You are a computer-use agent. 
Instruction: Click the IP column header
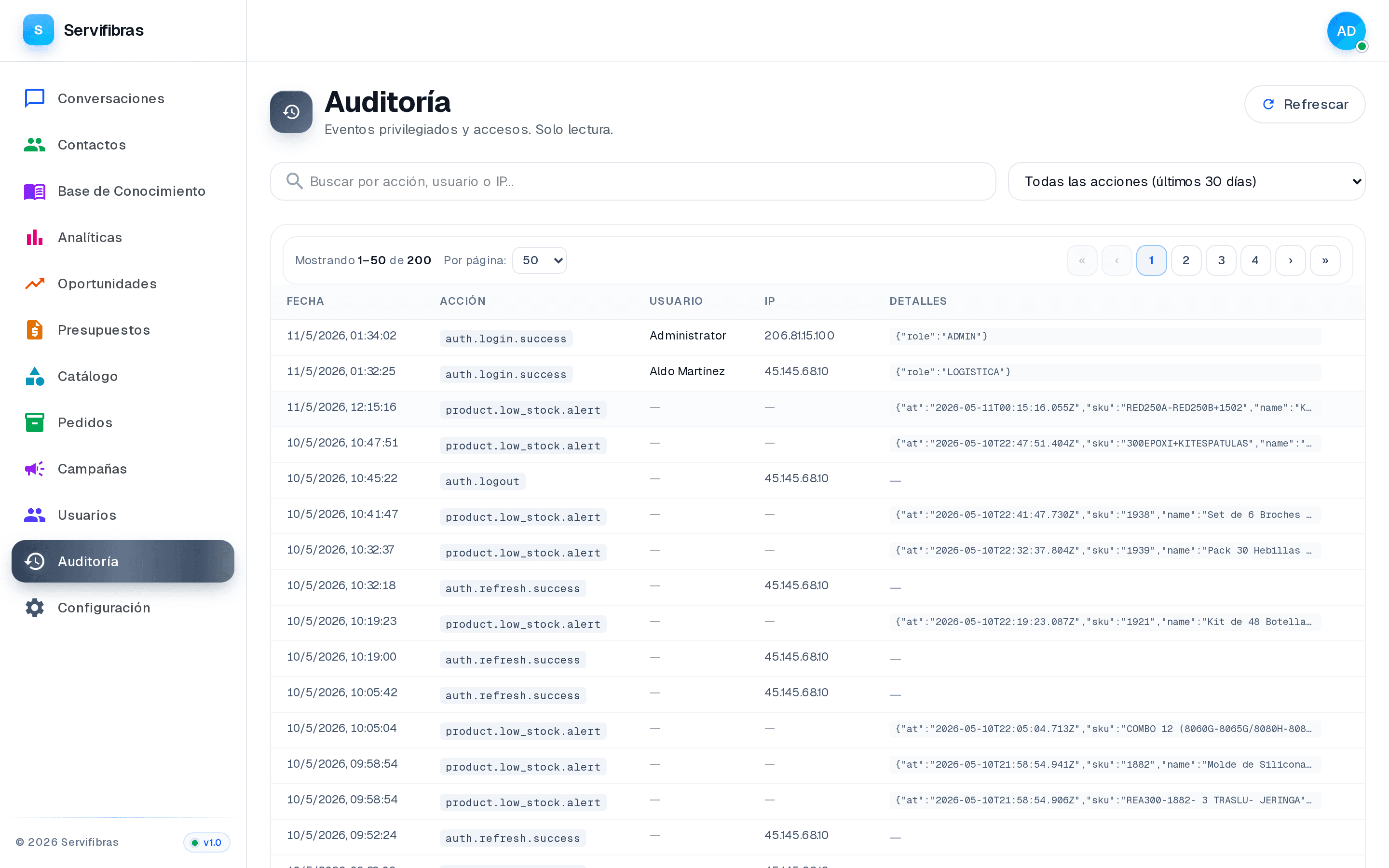coord(770,301)
